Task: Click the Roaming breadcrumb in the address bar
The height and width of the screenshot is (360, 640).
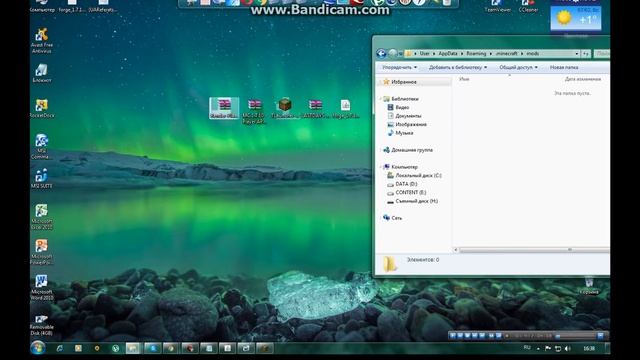Action: [476, 53]
